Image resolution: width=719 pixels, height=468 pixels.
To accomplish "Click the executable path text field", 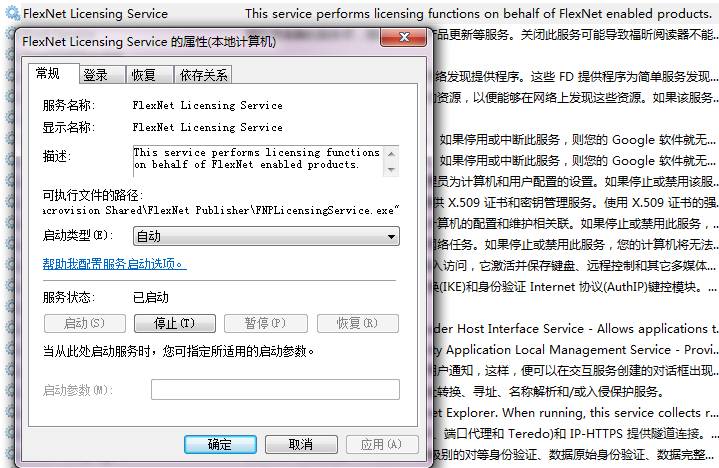I will click(221, 210).
